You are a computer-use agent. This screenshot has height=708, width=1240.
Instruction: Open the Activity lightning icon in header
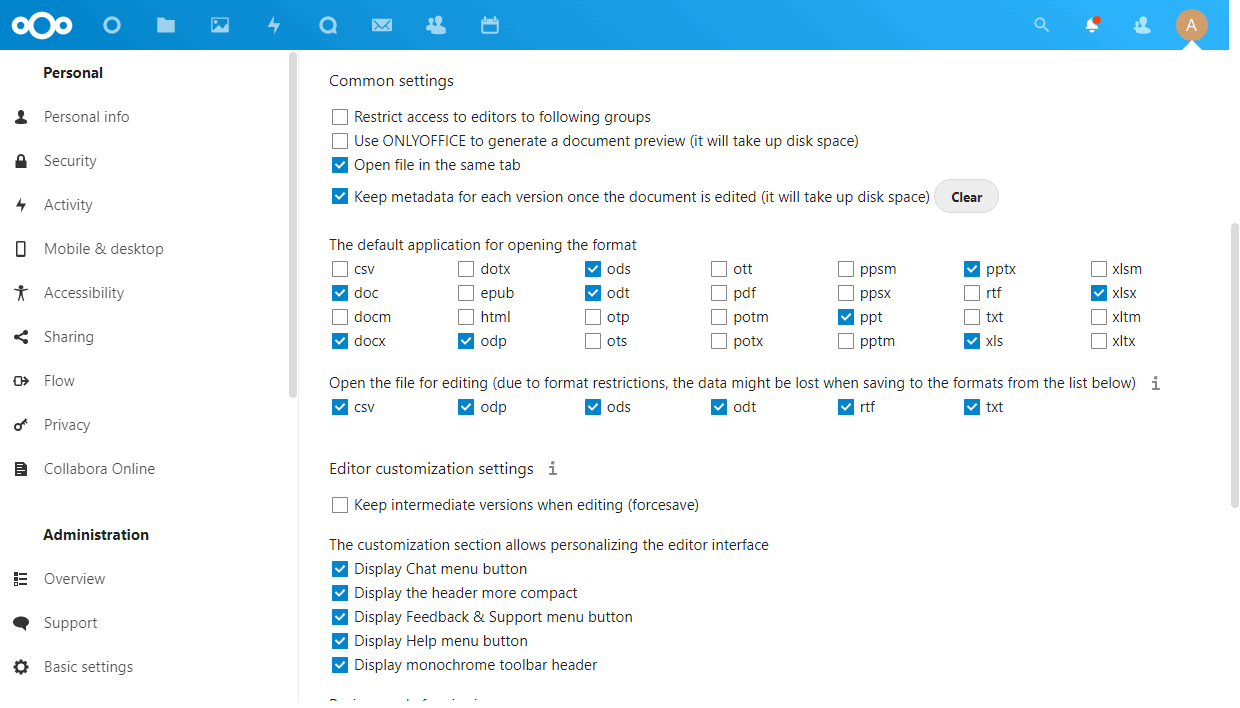coord(274,25)
